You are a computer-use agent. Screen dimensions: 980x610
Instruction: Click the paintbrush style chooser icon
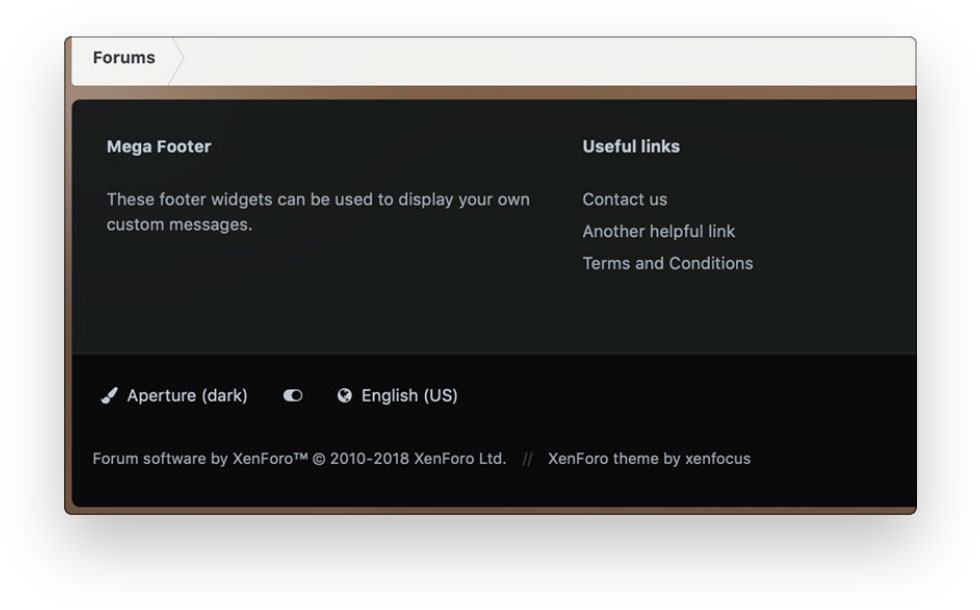click(110, 396)
